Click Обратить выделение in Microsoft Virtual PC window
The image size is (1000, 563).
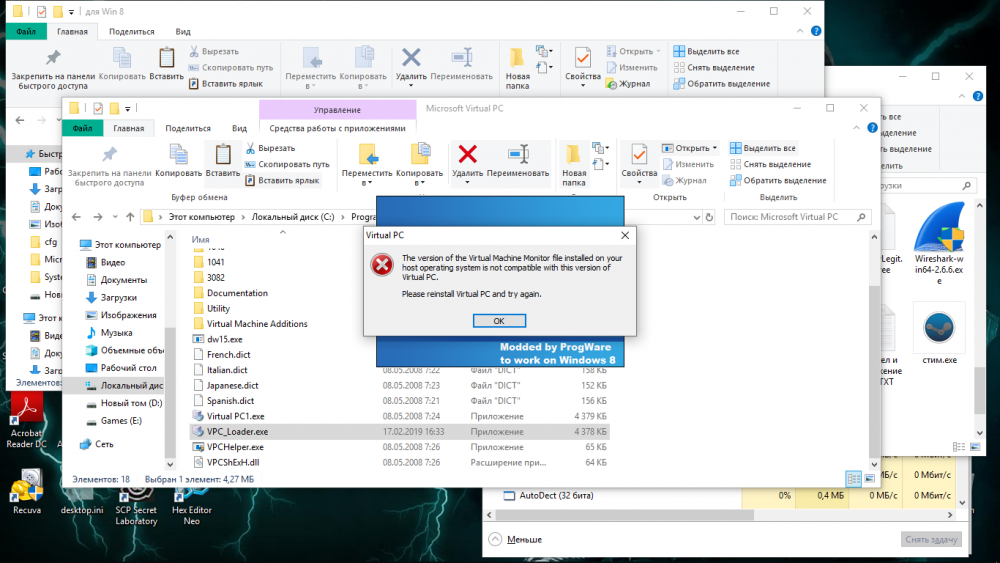pos(778,180)
